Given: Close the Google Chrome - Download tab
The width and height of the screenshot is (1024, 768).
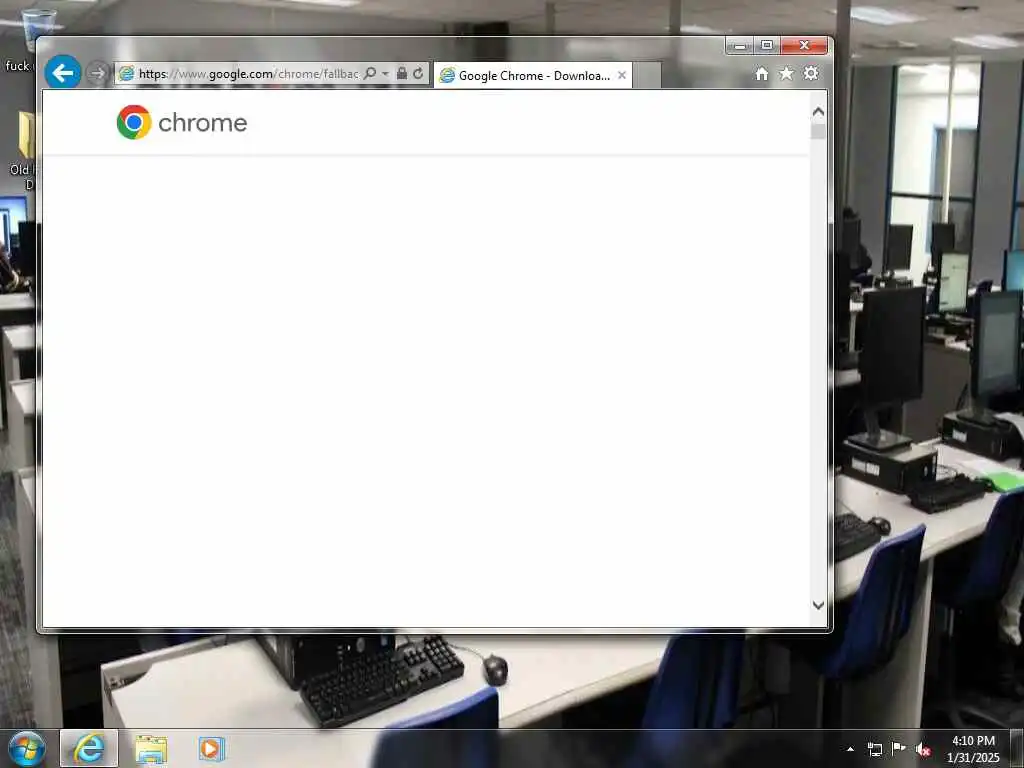Looking at the screenshot, I should point(622,75).
